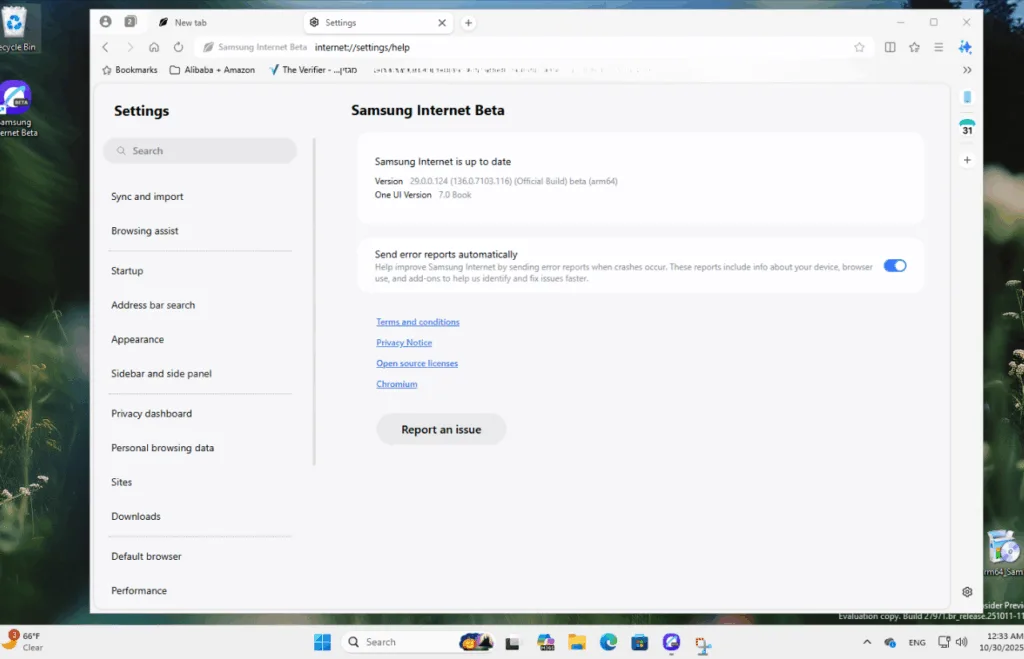
Task: Click the profile icon in the tab bar
Action: click(105, 22)
